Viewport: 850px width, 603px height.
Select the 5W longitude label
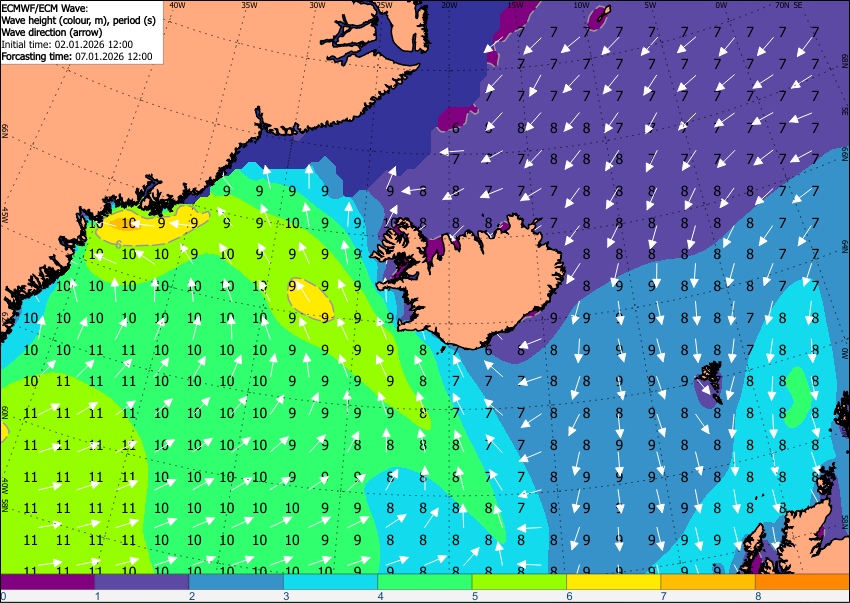(x=651, y=5)
